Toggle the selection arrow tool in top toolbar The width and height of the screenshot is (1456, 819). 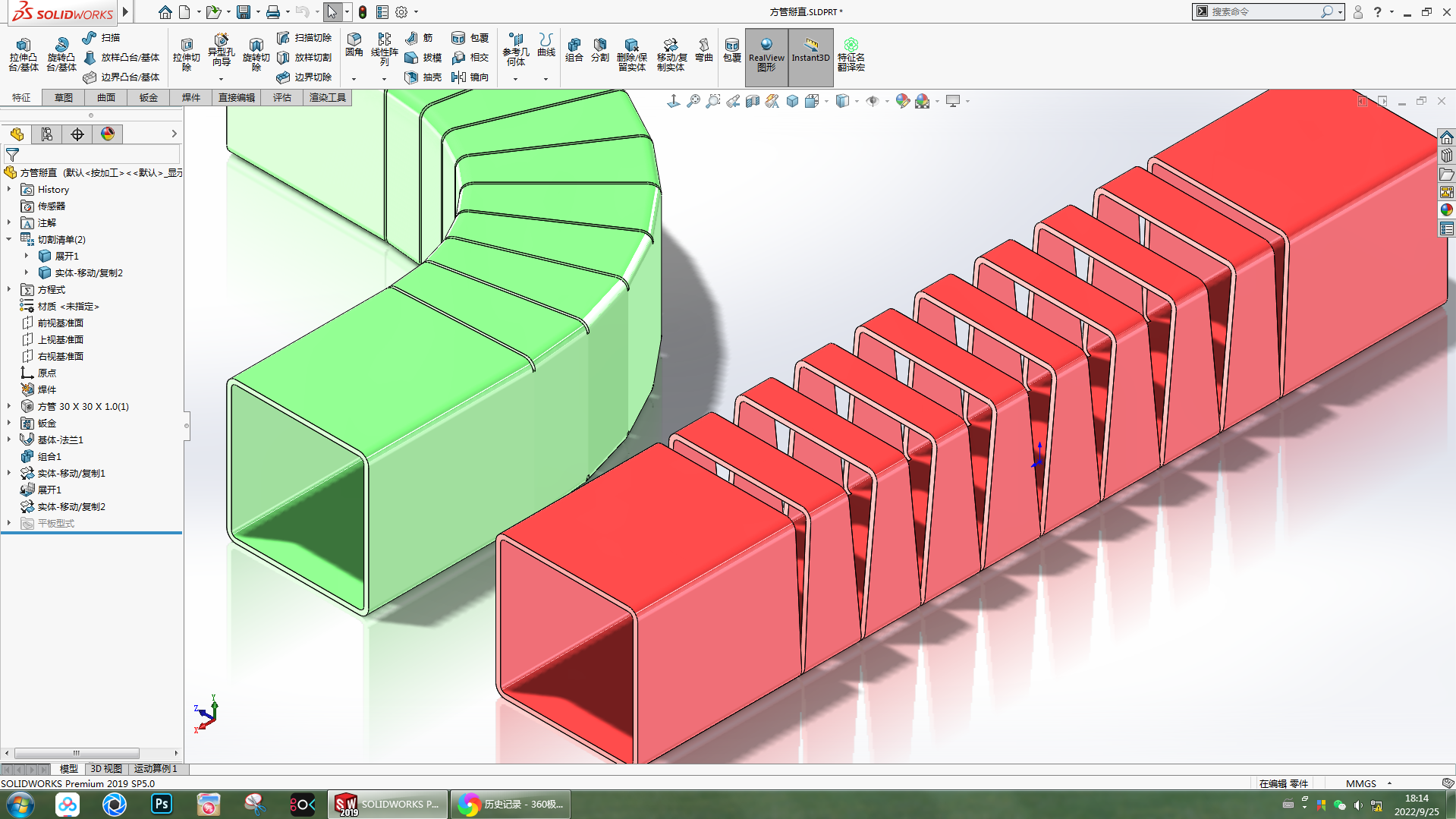tap(332, 11)
